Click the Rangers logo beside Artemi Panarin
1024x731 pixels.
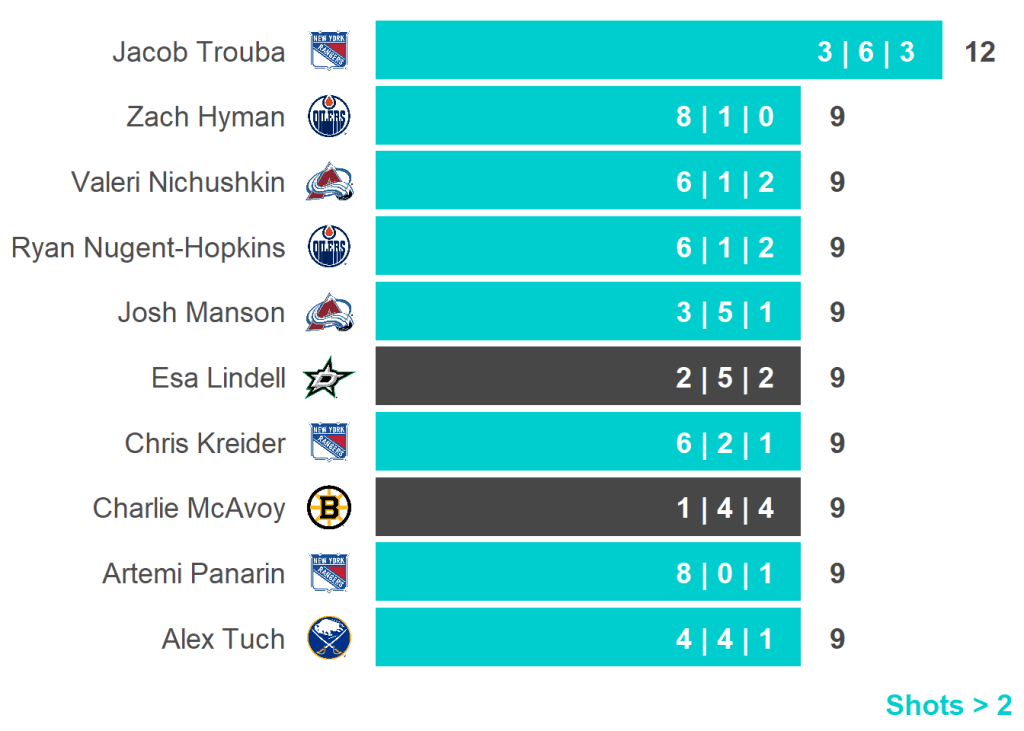[329, 573]
